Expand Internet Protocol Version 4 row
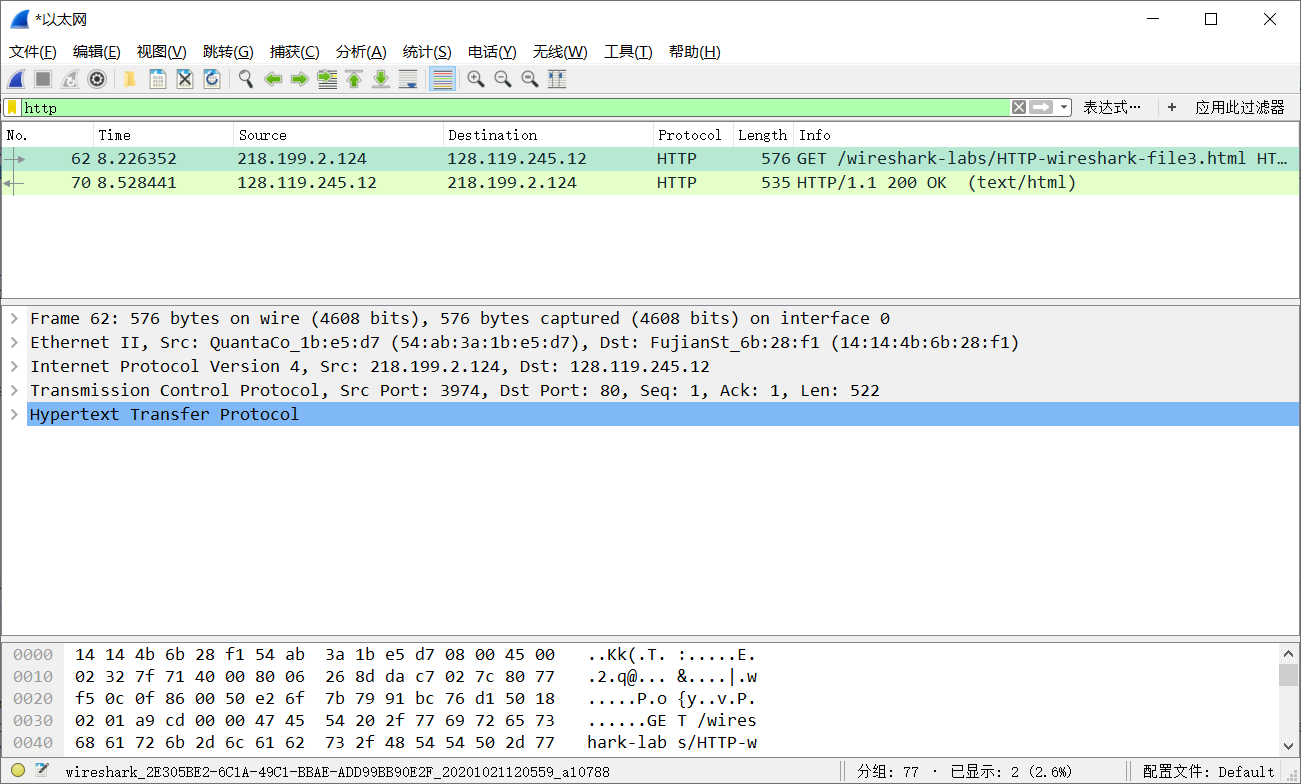 pyautogui.click(x=14, y=366)
